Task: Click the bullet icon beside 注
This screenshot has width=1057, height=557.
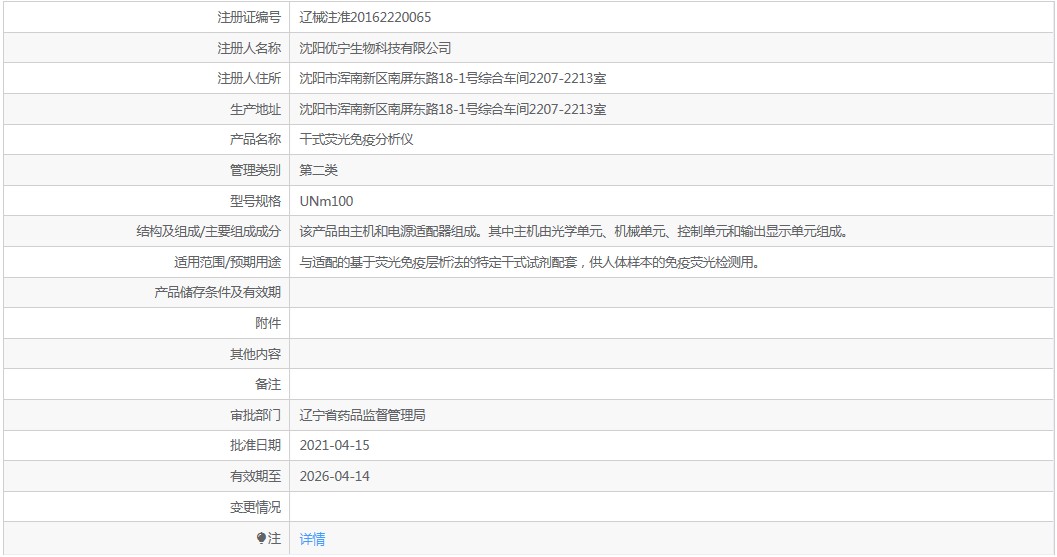Action: tap(262, 538)
